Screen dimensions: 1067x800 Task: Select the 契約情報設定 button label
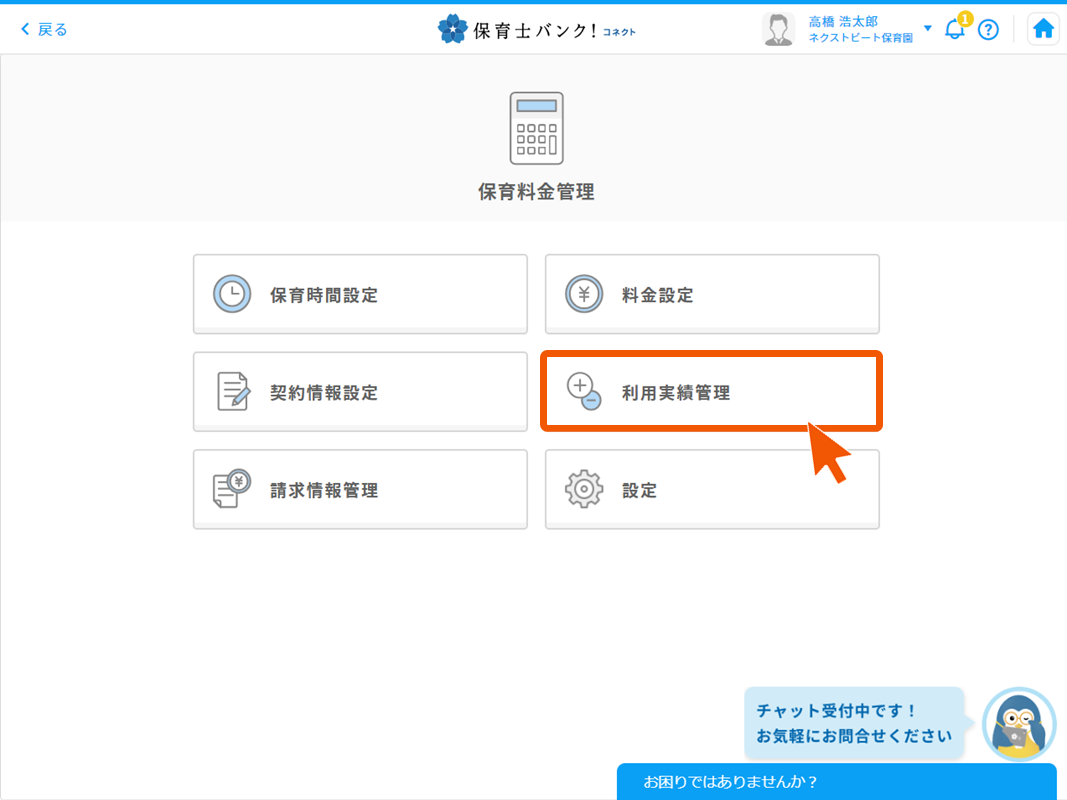324,393
